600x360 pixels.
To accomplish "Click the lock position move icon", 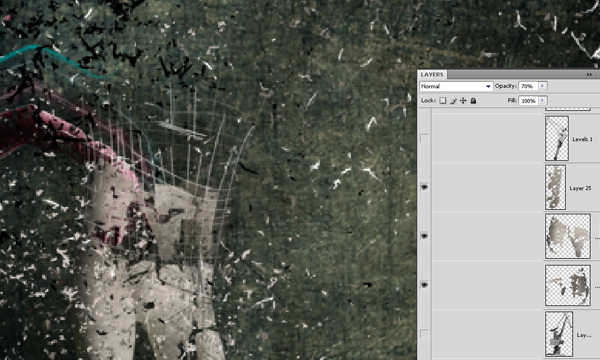I will (x=463, y=101).
